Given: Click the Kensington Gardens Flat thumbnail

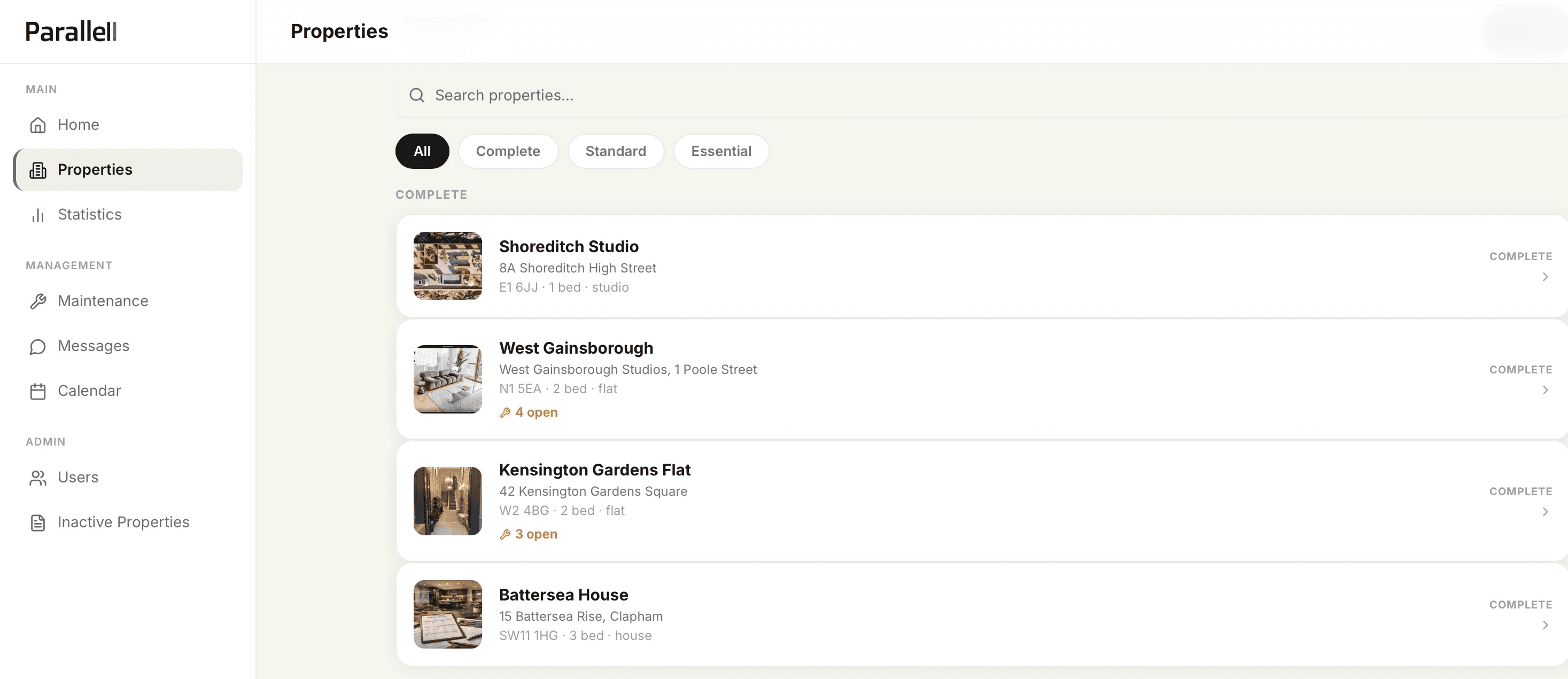Looking at the screenshot, I should (447, 500).
